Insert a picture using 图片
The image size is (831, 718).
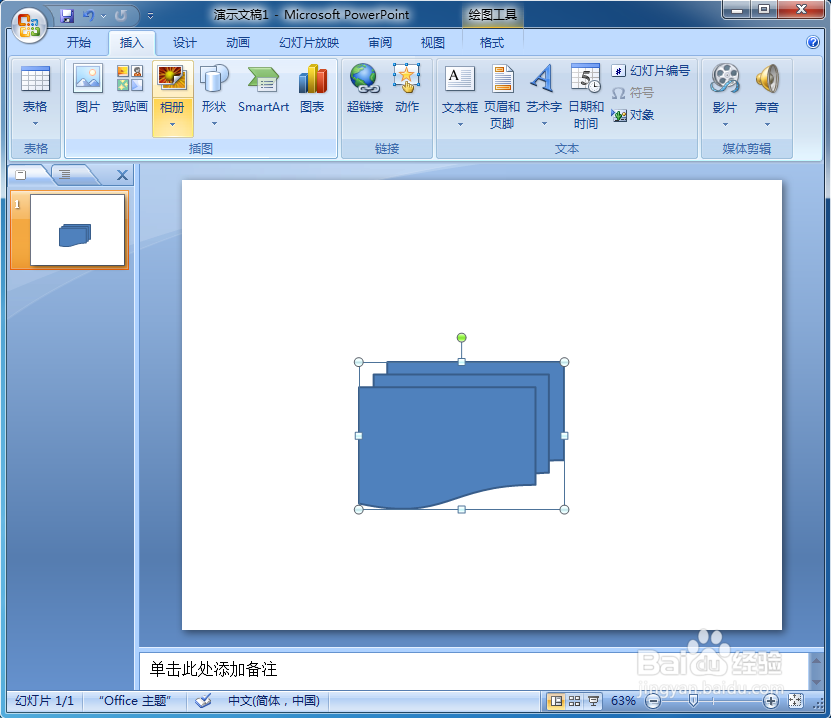87,88
